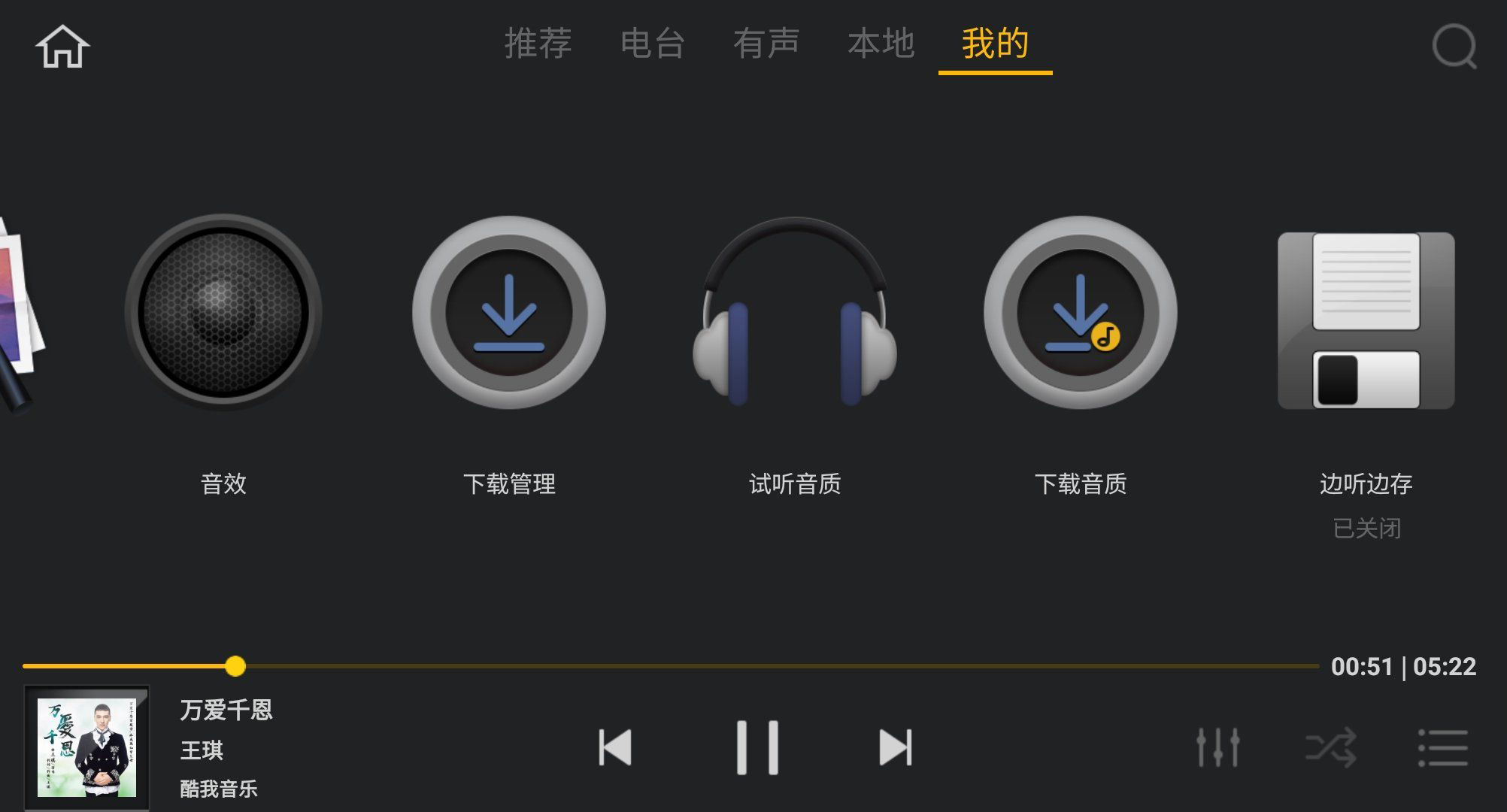The width and height of the screenshot is (1507, 812).
Task: Drag the playback progress slider
Action: (234, 664)
